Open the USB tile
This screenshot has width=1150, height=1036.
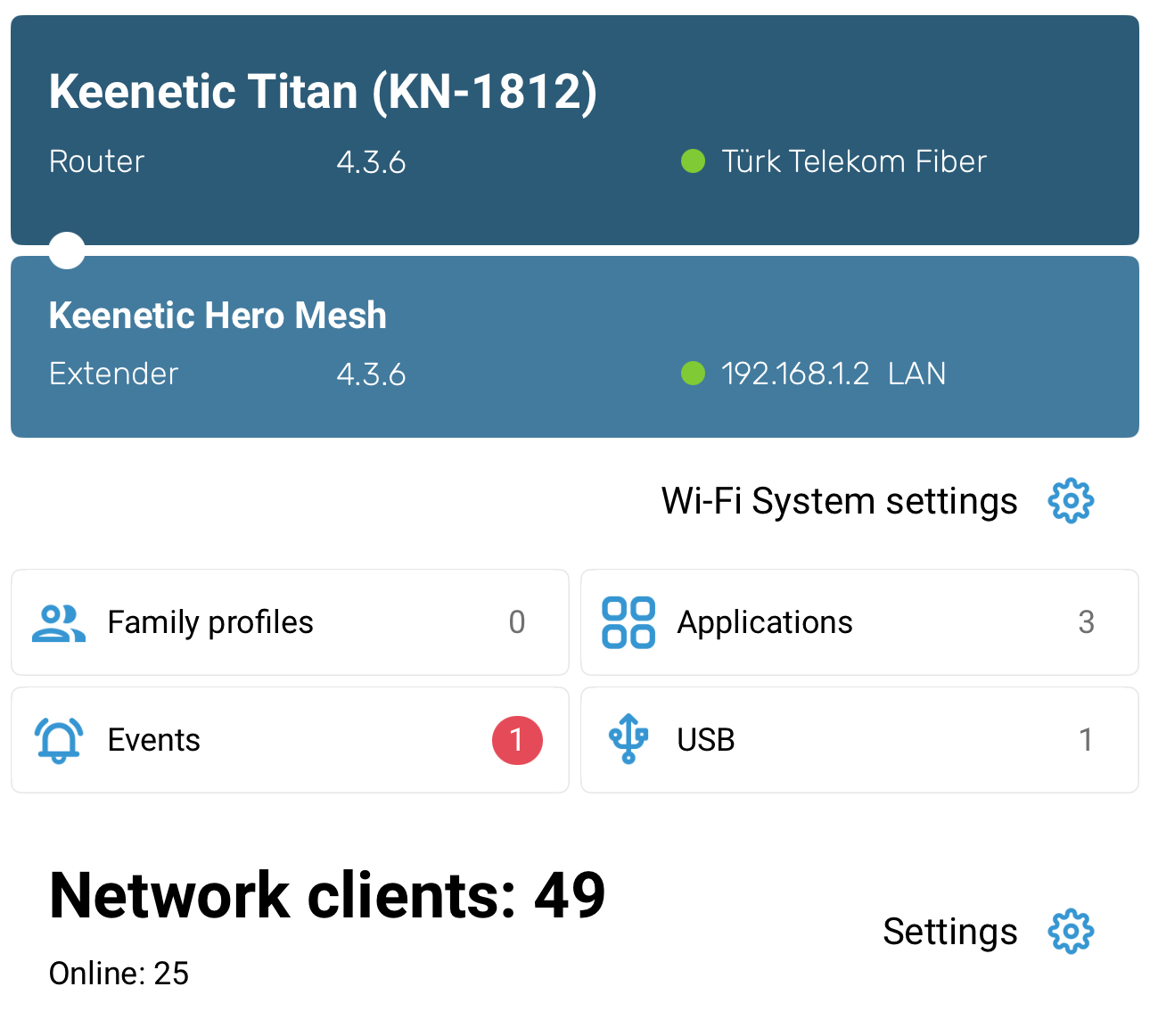point(859,740)
